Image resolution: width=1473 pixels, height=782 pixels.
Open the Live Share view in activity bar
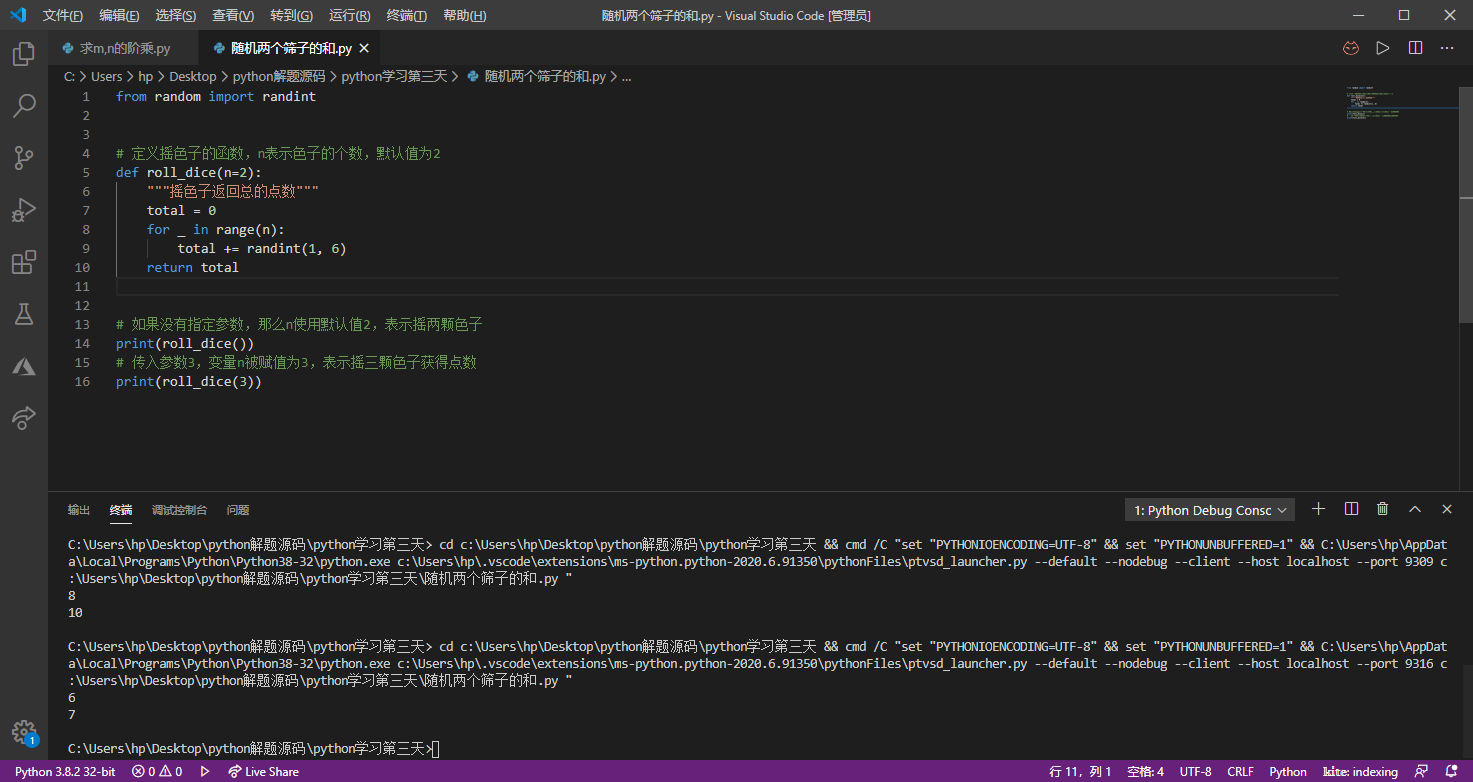(24, 418)
